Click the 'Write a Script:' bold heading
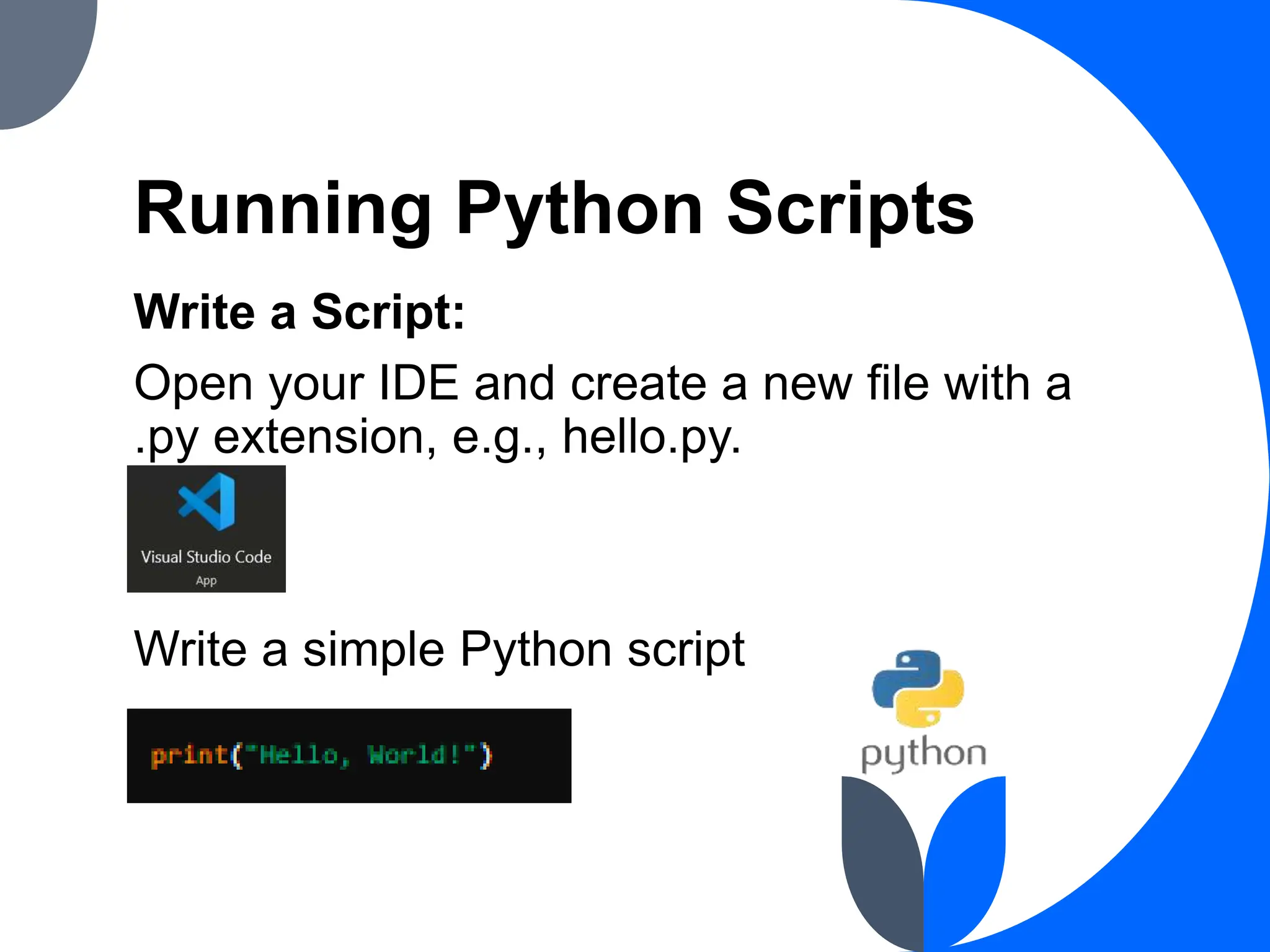 tap(299, 312)
